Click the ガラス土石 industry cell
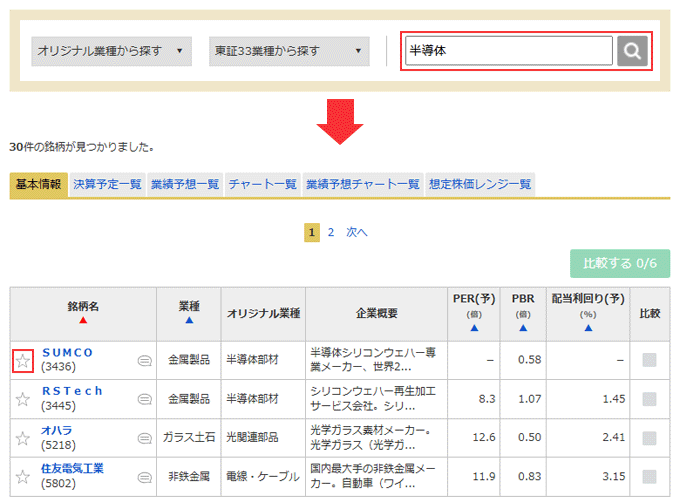This screenshot has height=497, width=680. coord(189,437)
